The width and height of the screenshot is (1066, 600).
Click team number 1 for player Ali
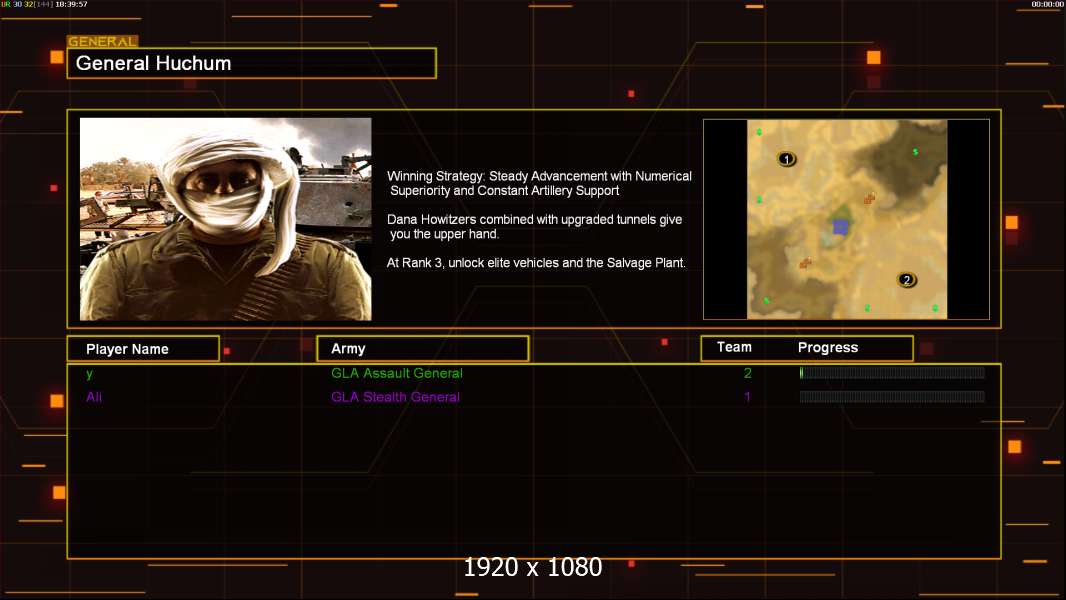click(748, 397)
